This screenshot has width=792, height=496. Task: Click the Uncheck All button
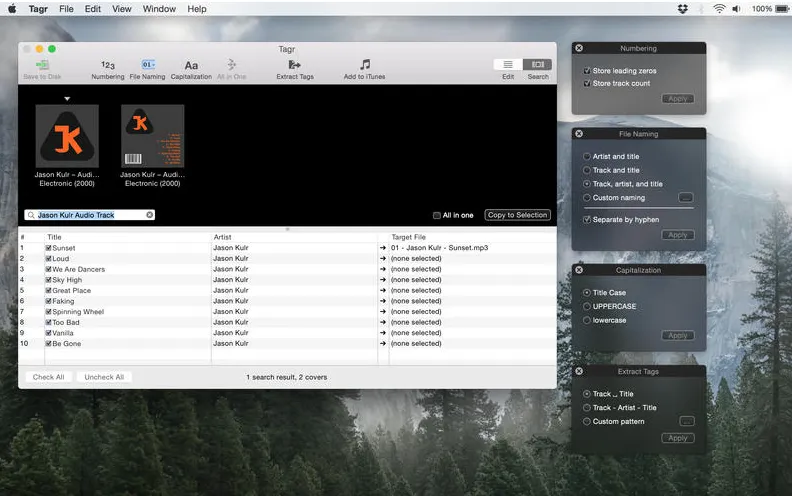pyautogui.click(x=104, y=377)
